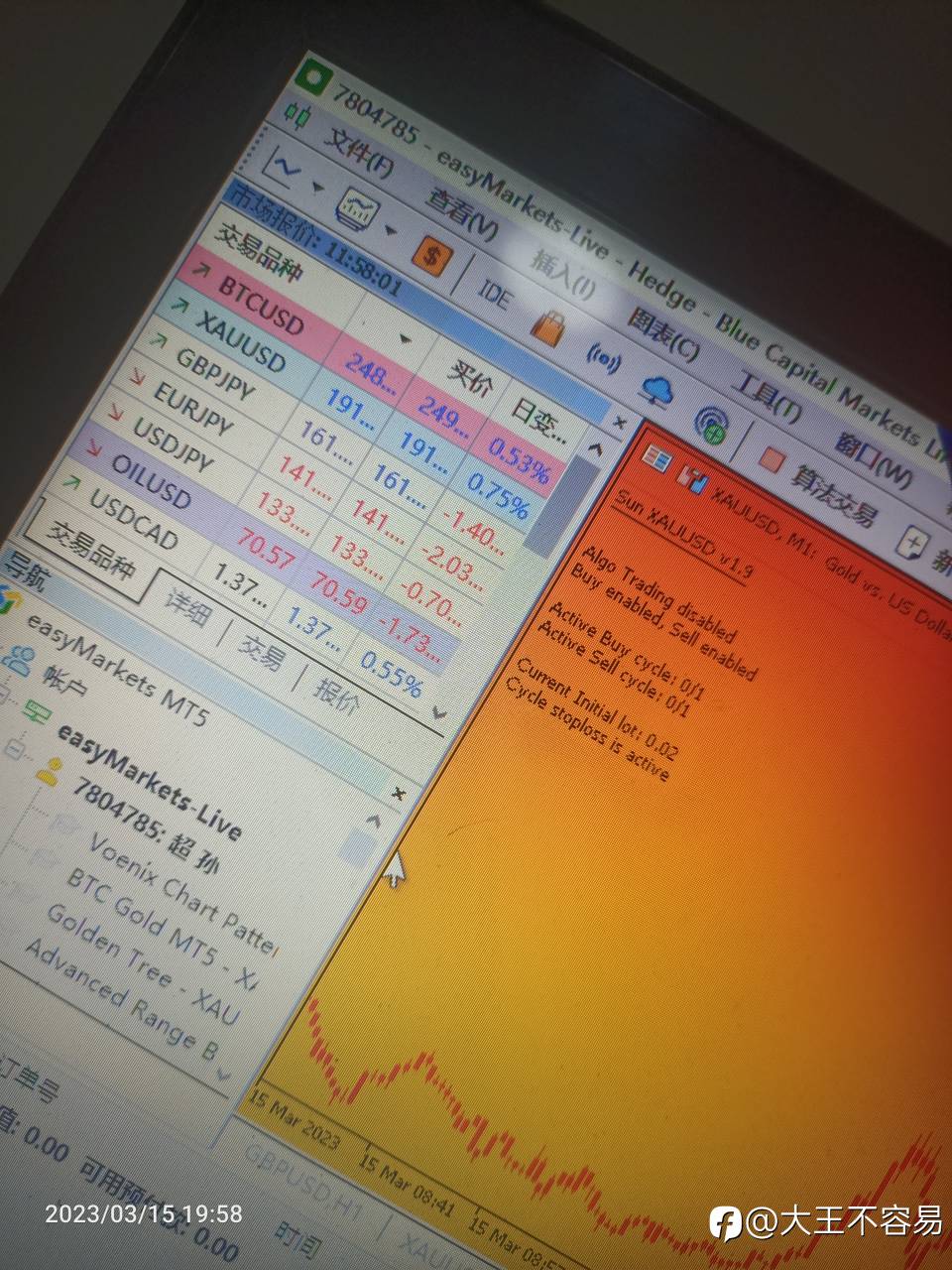Open the 工具(T) menu
The width and height of the screenshot is (952, 1270).
[x=765, y=395]
